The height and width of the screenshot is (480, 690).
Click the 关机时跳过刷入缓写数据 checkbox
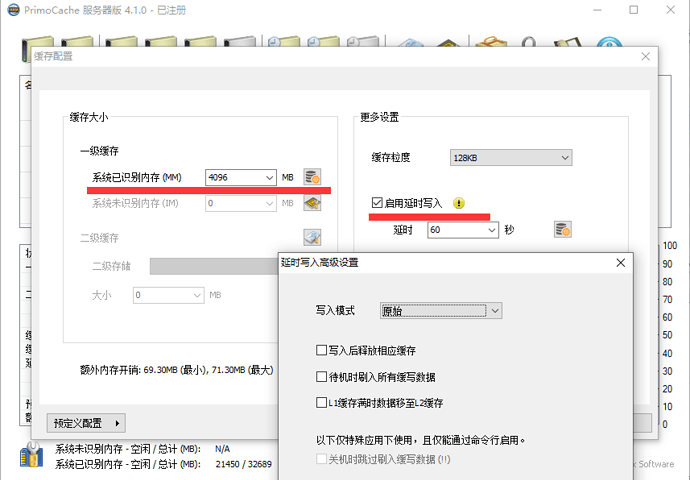tap(321, 459)
